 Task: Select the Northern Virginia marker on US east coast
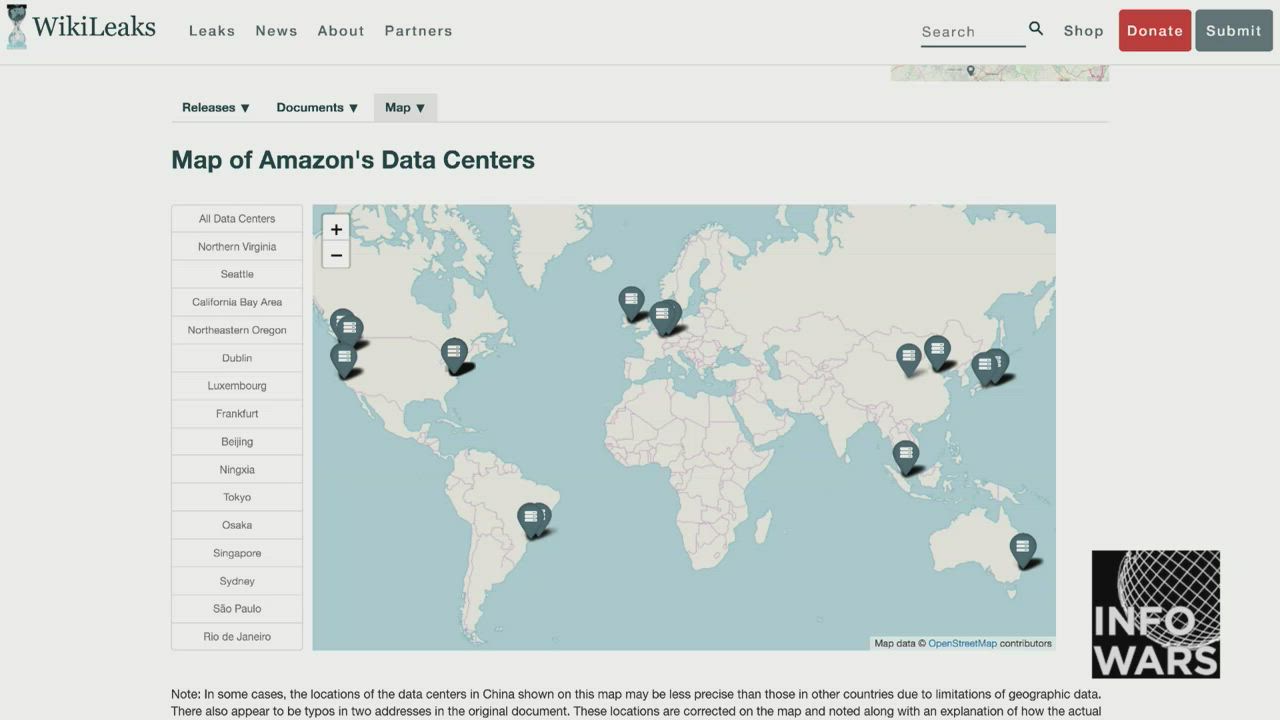point(454,353)
